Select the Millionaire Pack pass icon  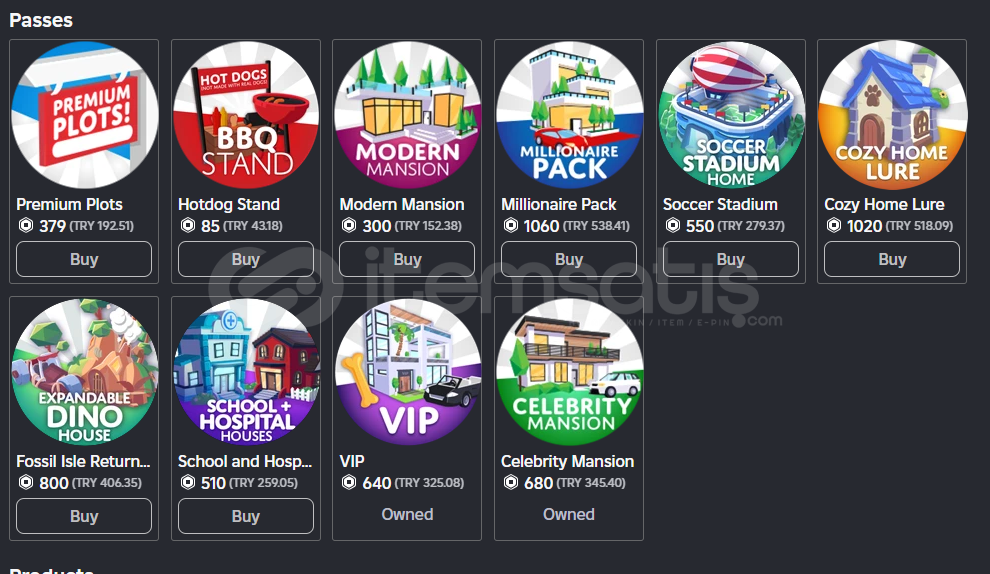(x=569, y=115)
